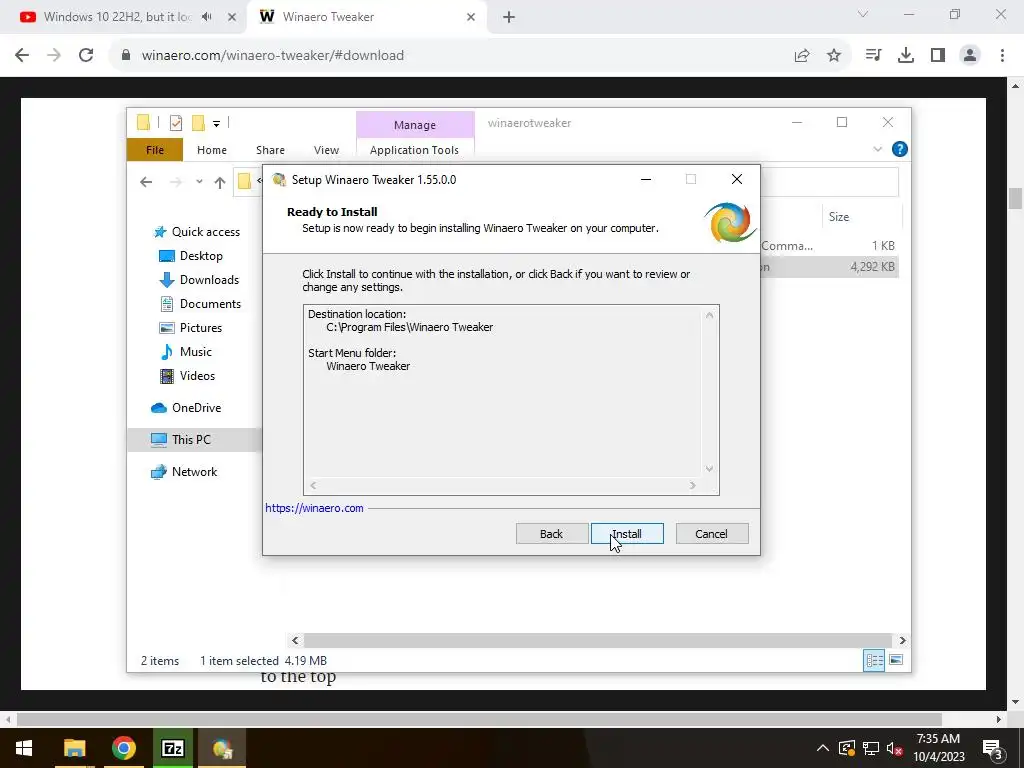The height and width of the screenshot is (768, 1024).
Task: Open Explorer's recent locations dropdown
Action: pos(199,182)
